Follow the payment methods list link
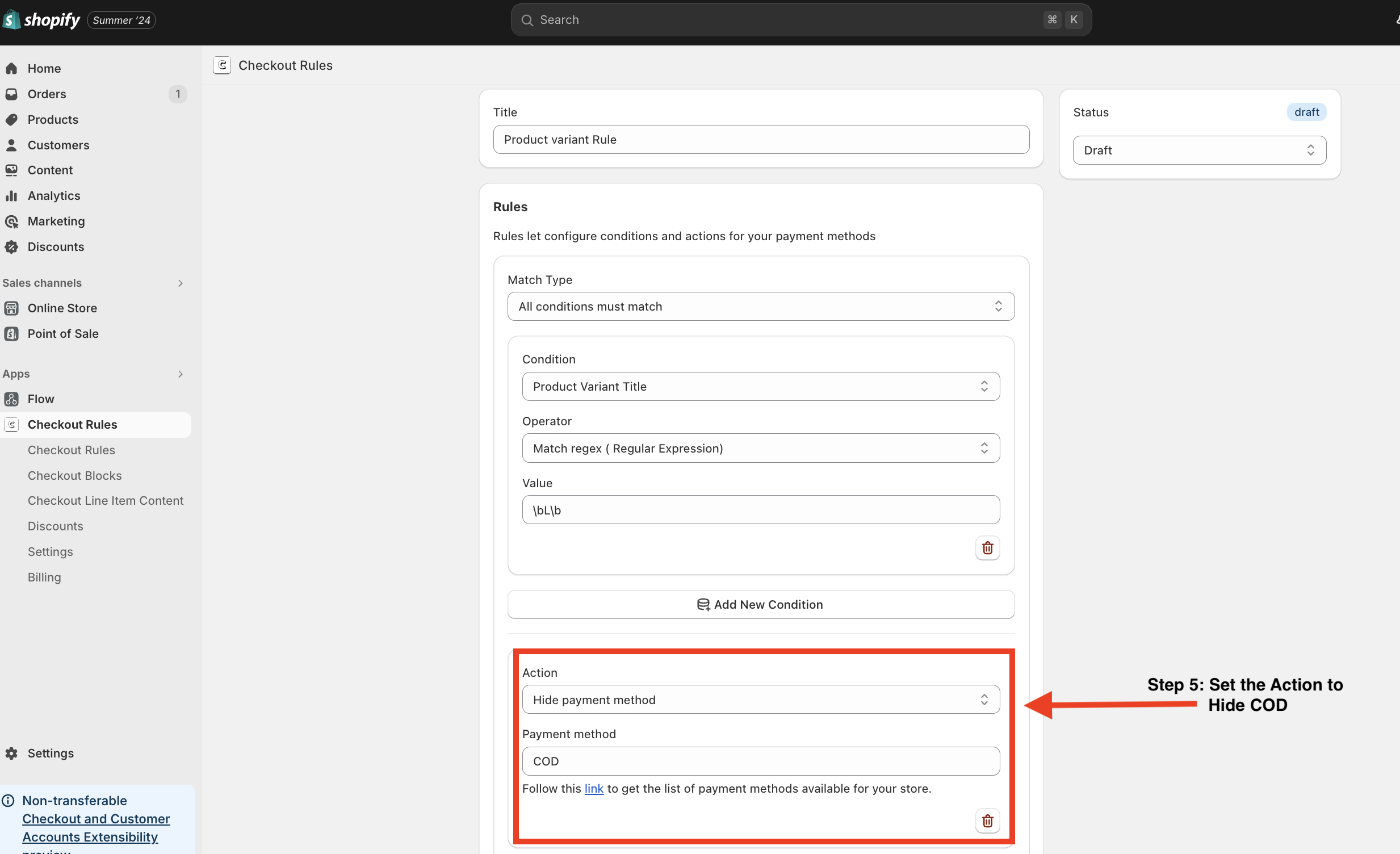Image resolution: width=1400 pixels, height=854 pixels. click(x=593, y=788)
